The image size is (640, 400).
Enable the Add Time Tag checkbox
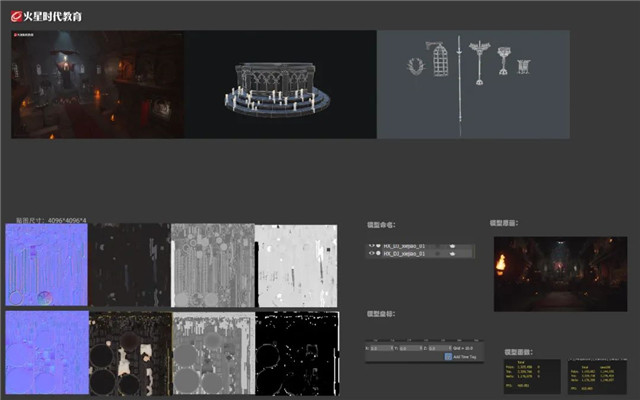448,356
